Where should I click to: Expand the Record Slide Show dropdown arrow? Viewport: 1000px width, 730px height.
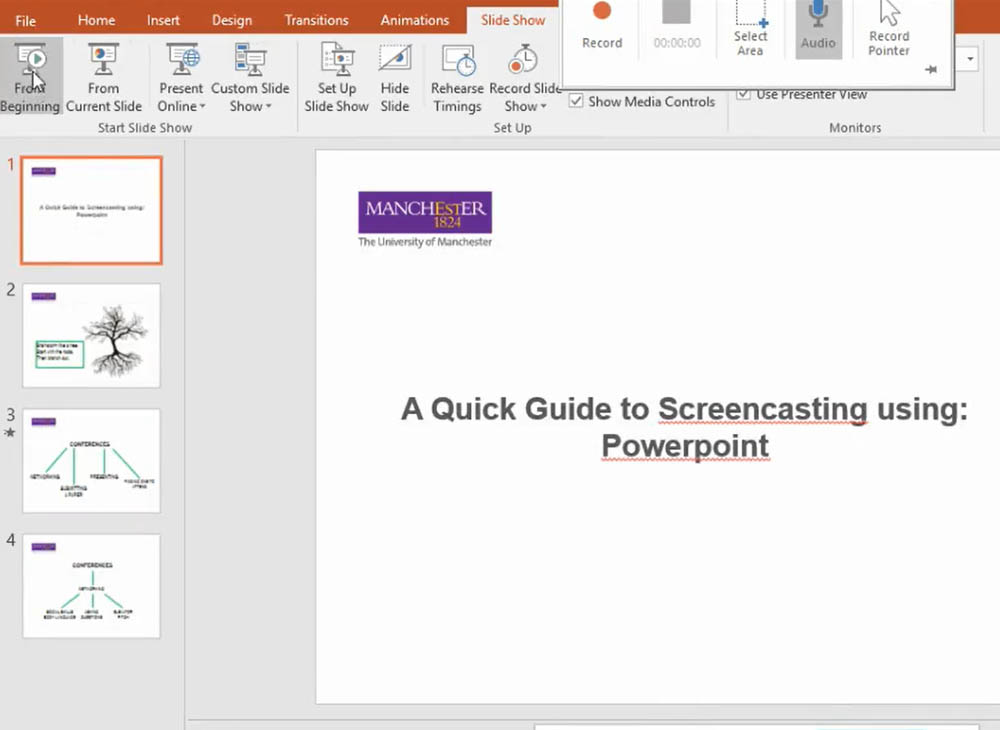pyautogui.click(x=543, y=106)
